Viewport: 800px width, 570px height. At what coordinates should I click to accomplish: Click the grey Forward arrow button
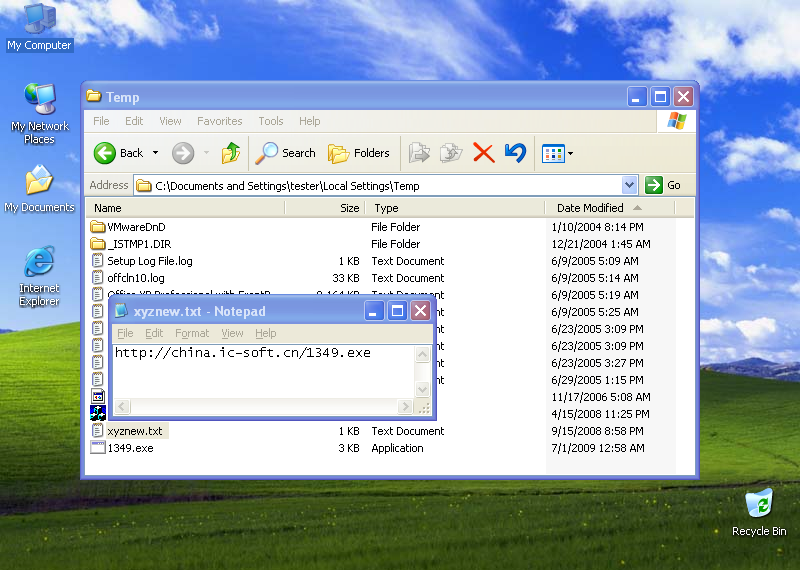183,153
